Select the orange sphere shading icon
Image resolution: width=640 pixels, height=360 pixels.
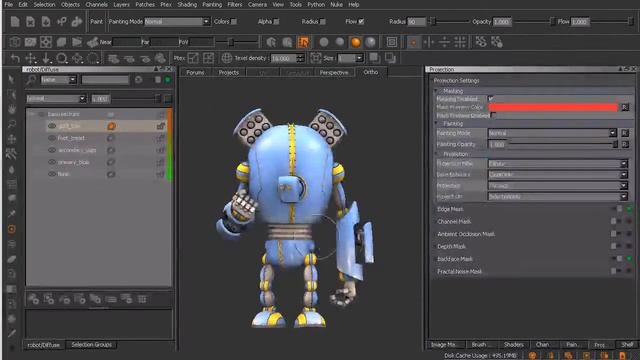pos(356,42)
